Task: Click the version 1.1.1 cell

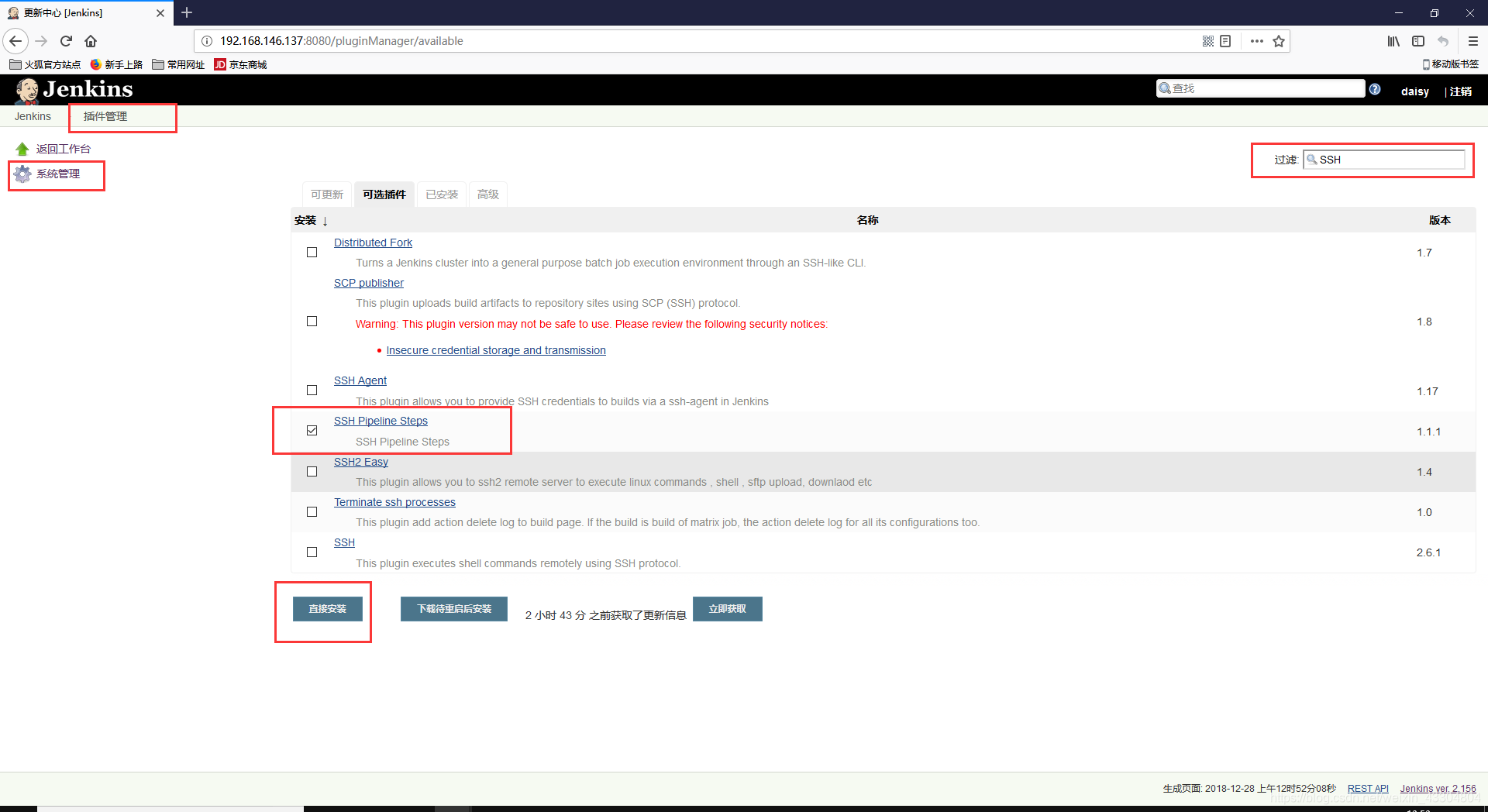Action: coord(1428,432)
